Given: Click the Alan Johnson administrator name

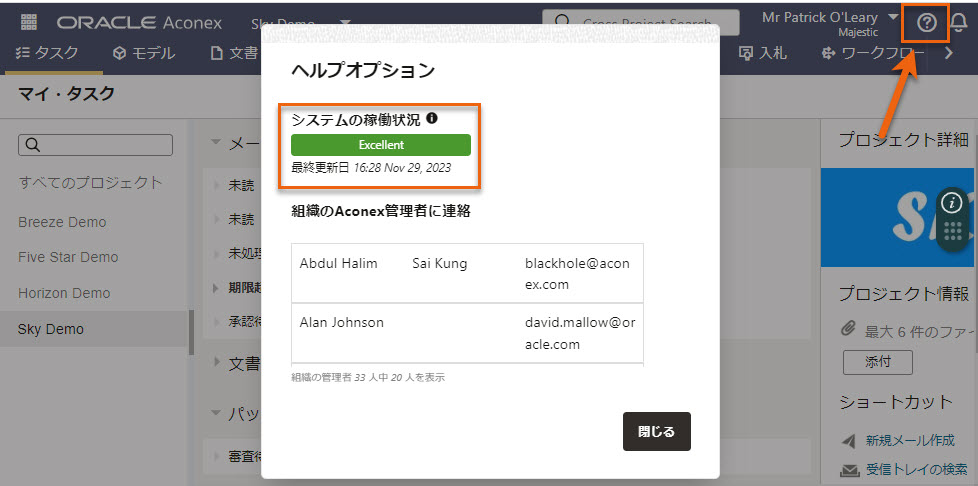Looking at the screenshot, I should click(342, 323).
